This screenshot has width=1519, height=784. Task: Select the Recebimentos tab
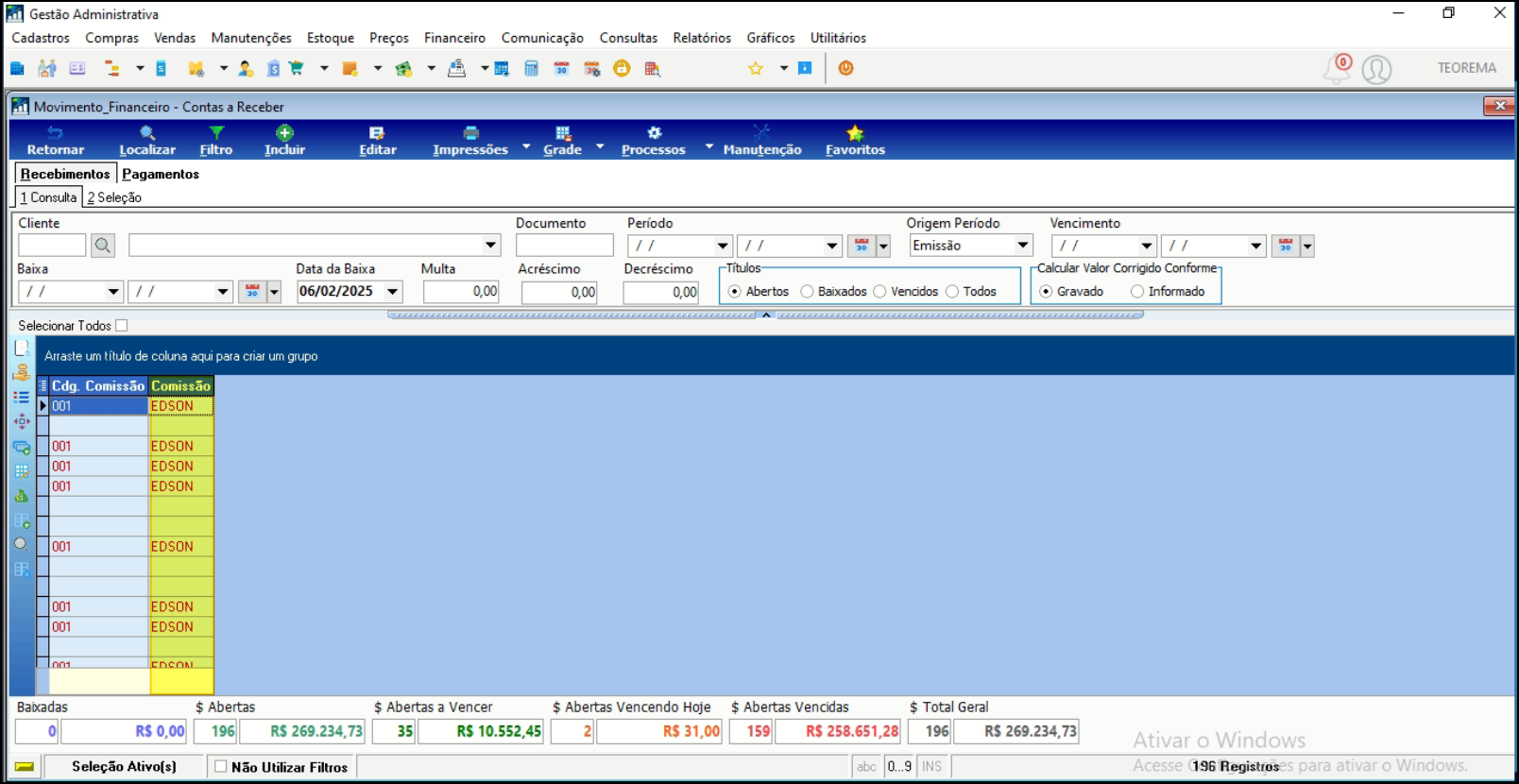tap(65, 174)
